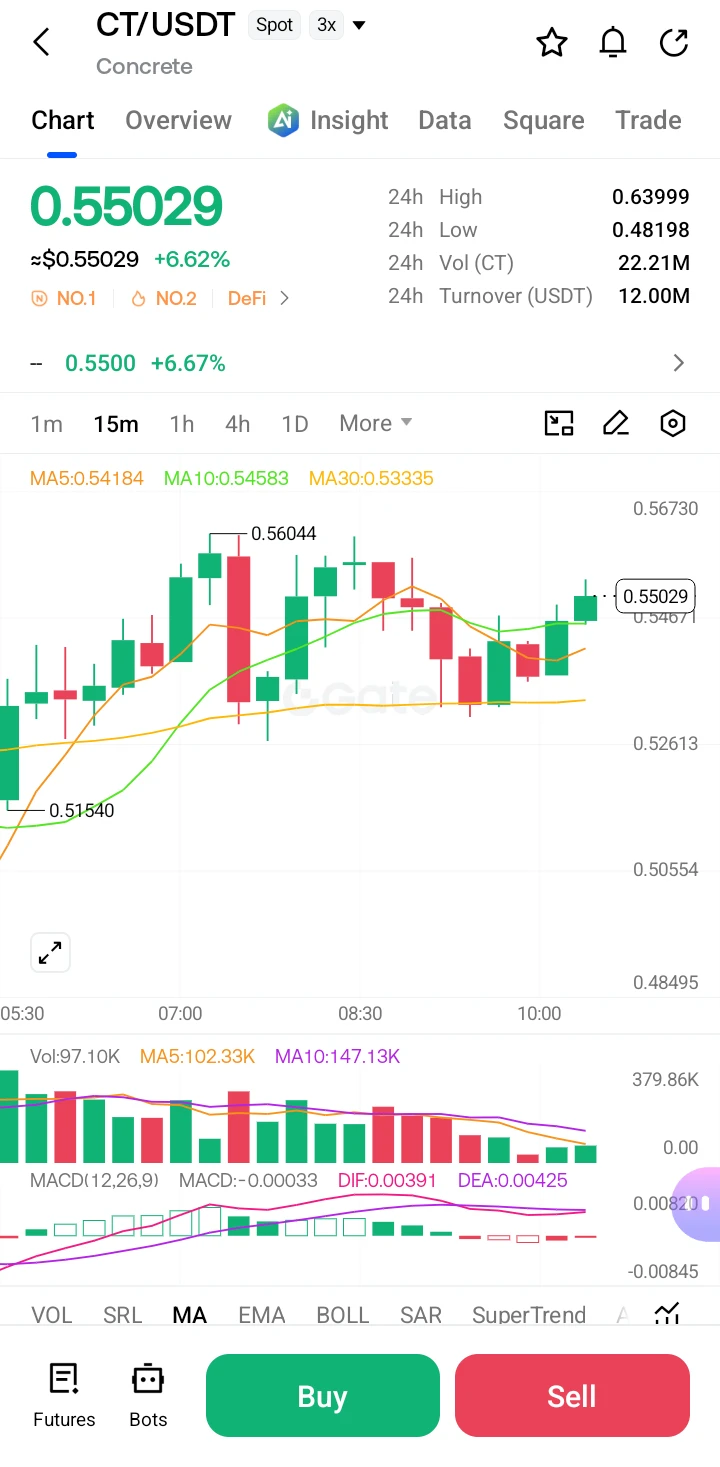Expand chart to fullscreen
The width and height of the screenshot is (720, 1467).
click(50, 953)
